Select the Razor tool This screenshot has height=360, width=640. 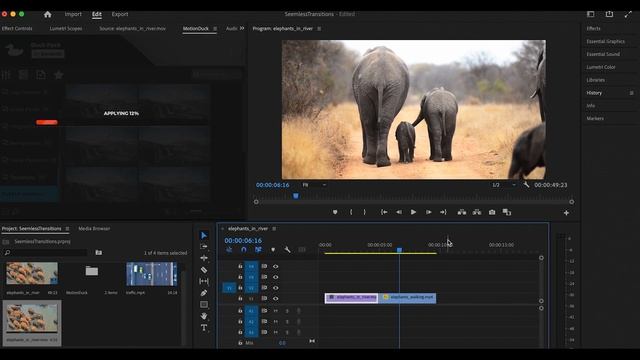tap(204, 270)
